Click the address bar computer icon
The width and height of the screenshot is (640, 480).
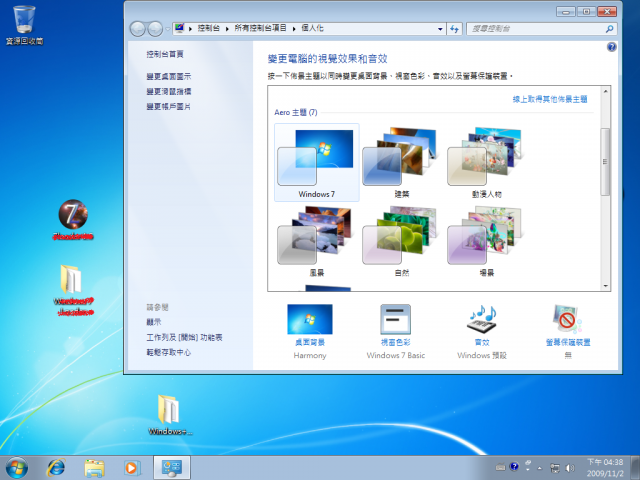click(179, 28)
